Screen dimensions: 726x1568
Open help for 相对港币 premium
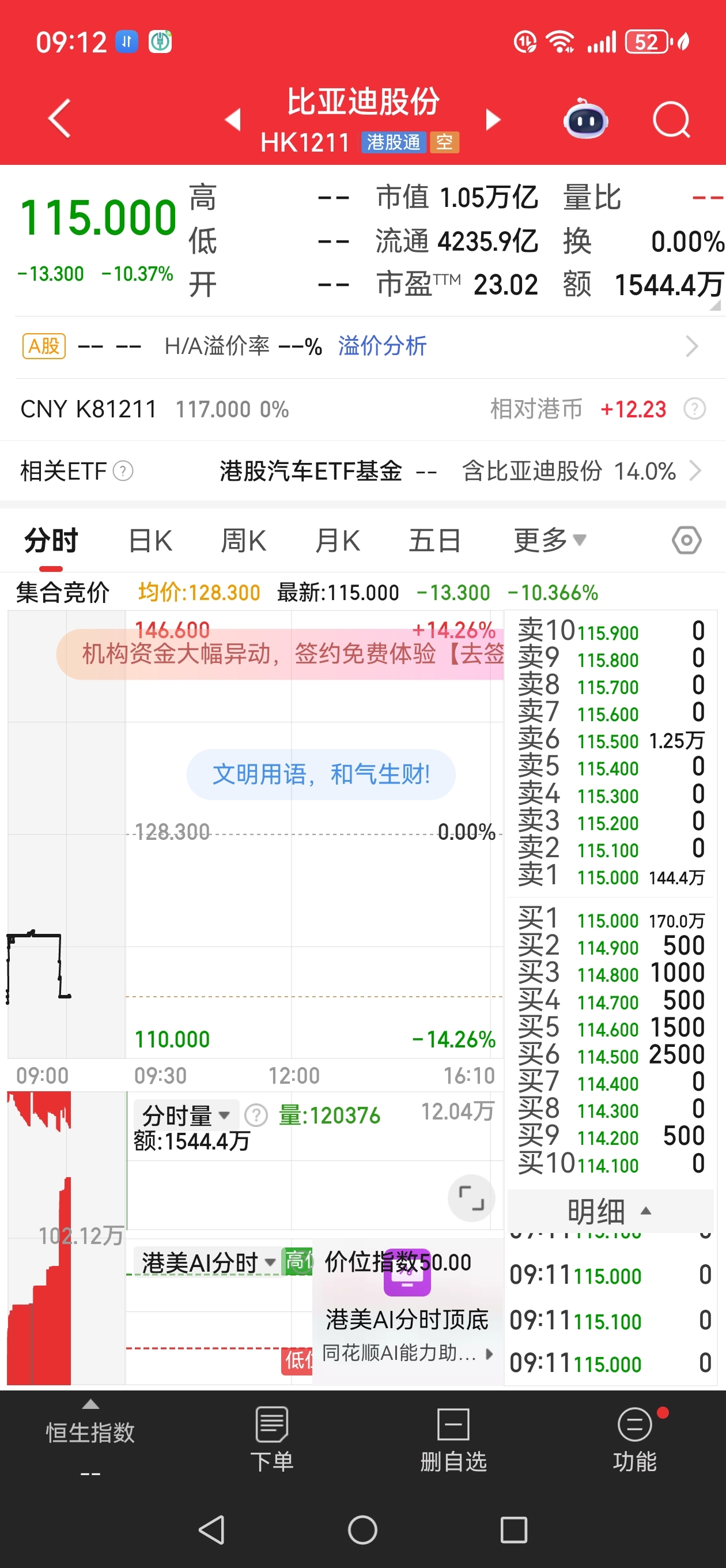(694, 409)
